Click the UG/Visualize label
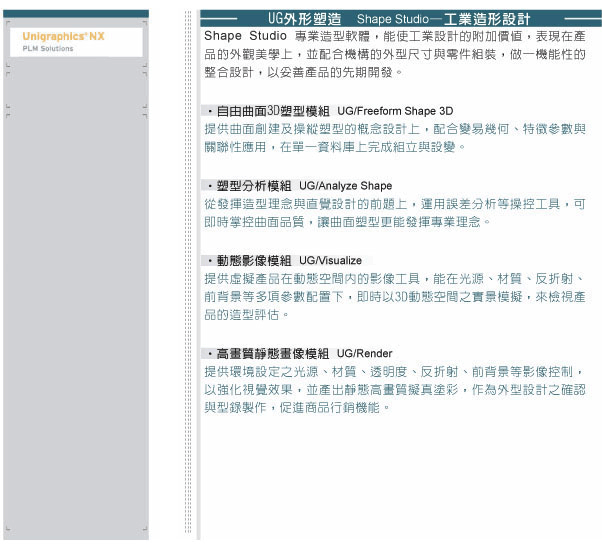The width and height of the screenshot is (602, 550). [330, 261]
